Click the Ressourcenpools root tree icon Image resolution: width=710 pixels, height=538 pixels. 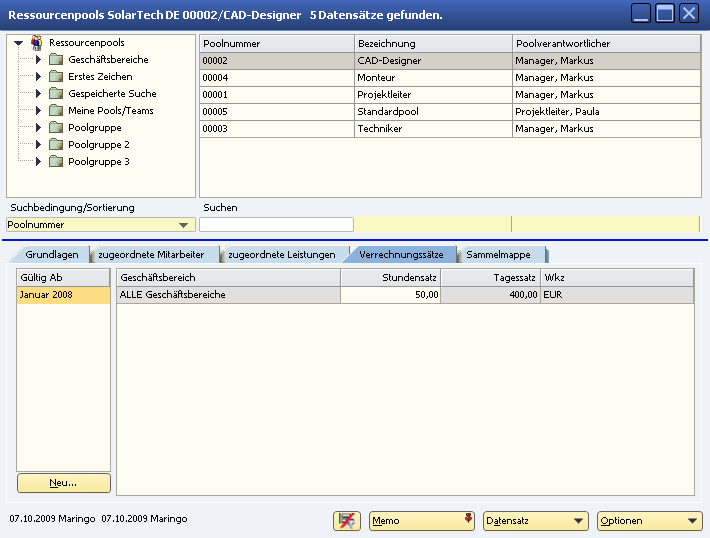click(37, 43)
